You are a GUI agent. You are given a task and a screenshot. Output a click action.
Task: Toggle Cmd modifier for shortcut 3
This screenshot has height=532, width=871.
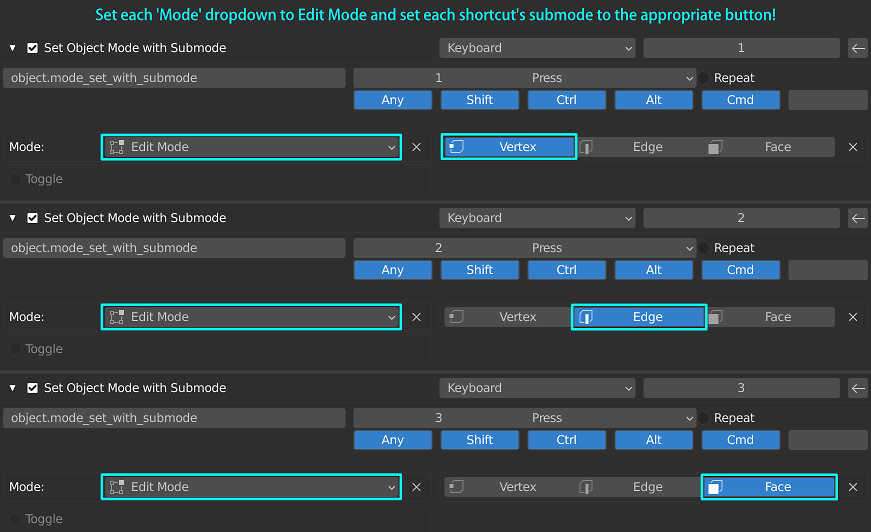[740, 440]
